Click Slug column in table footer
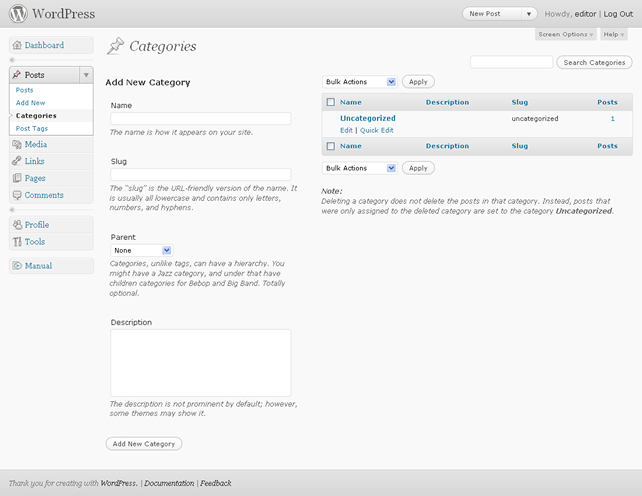 pos(520,146)
